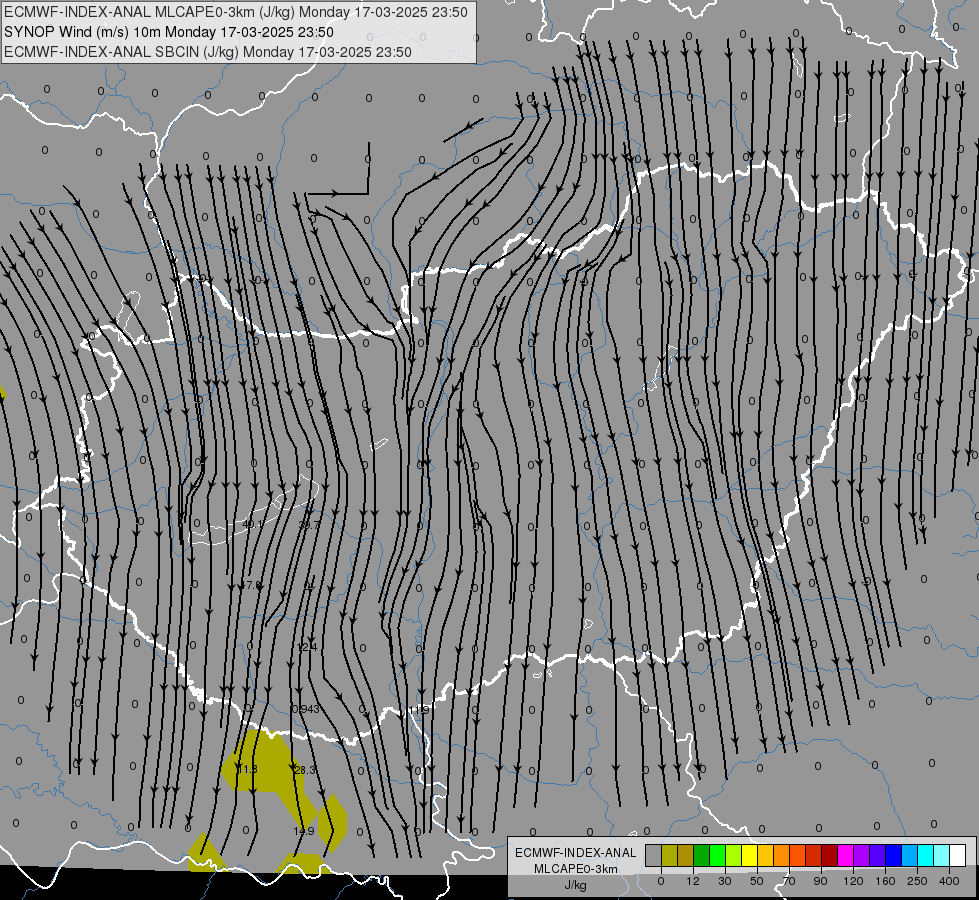979x900 pixels.
Task: Click the MLCAPE0-3km title line at top
Action: (235, 12)
